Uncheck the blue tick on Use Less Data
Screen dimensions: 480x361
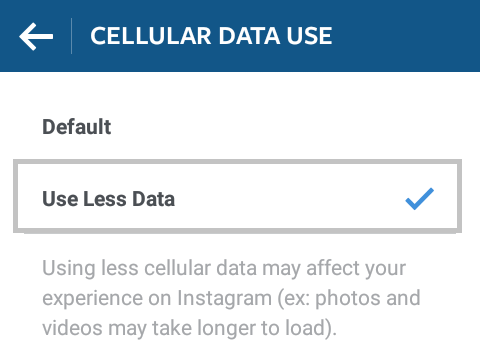tap(420, 199)
